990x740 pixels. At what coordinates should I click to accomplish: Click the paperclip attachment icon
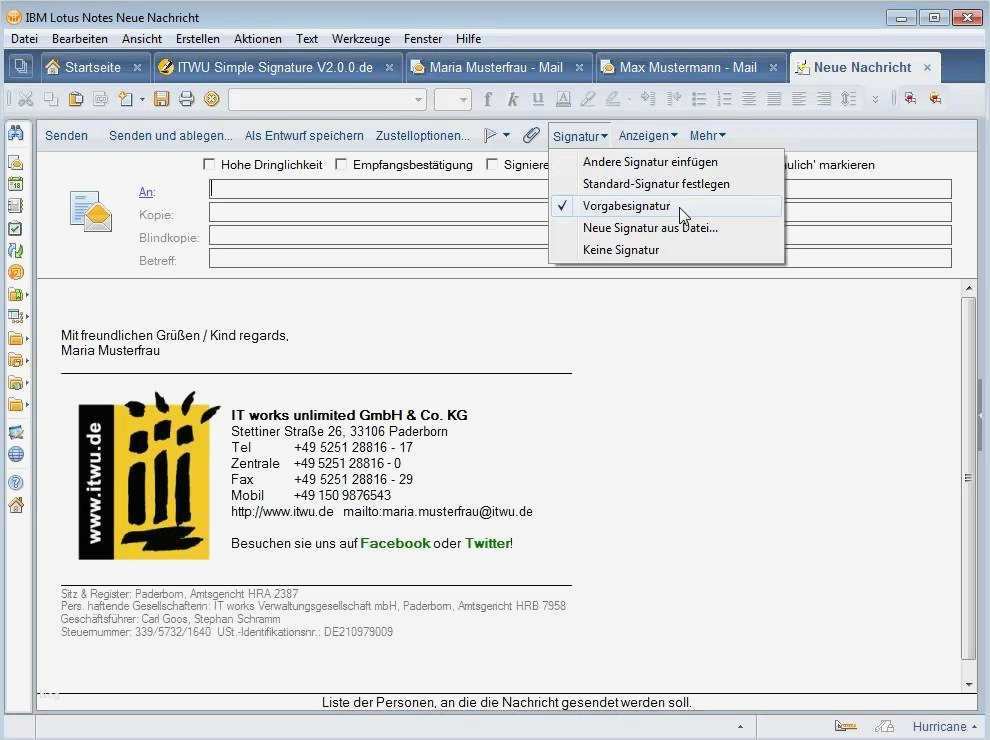(530, 135)
